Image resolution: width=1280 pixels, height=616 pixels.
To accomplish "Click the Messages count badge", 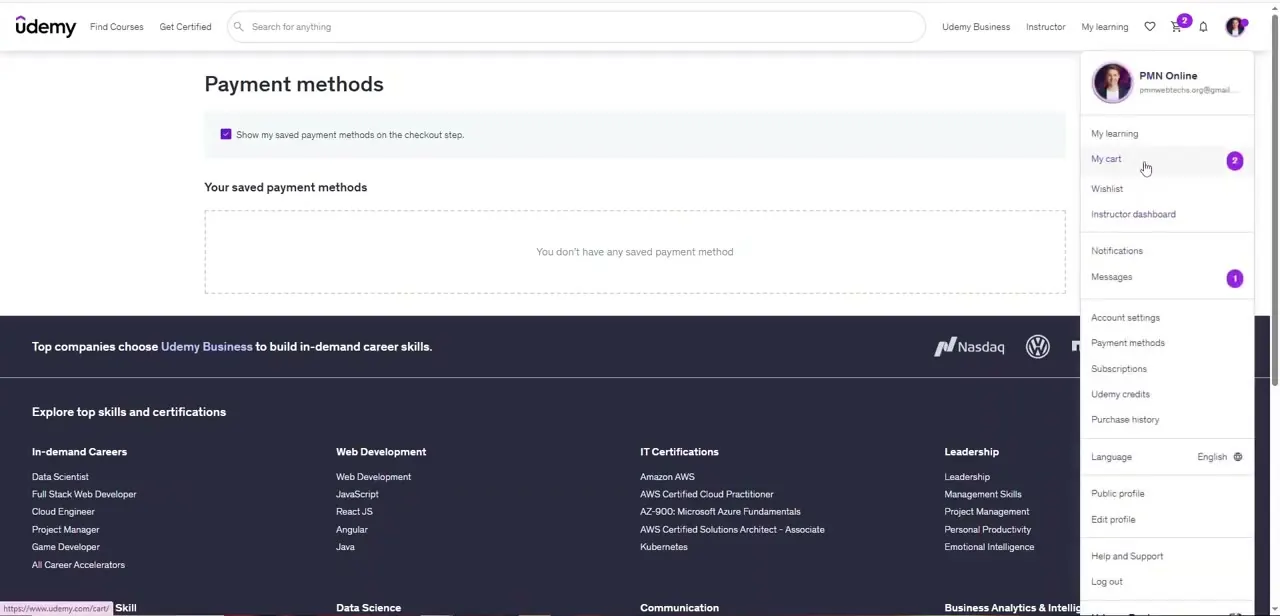I will click(x=1235, y=279).
